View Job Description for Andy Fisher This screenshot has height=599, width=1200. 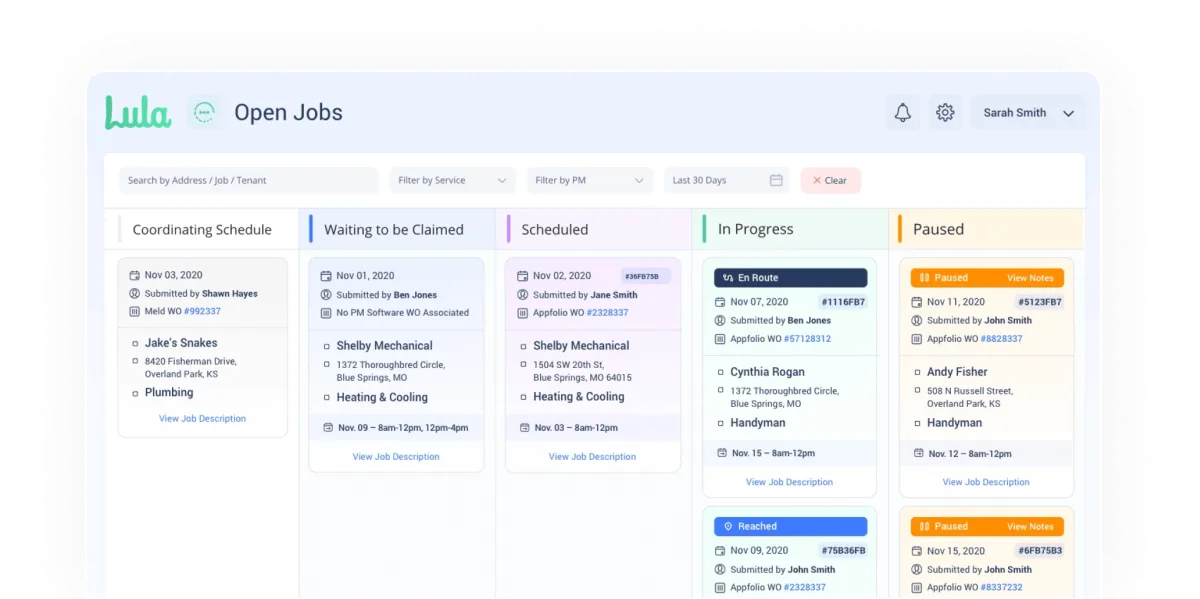[x=986, y=482]
